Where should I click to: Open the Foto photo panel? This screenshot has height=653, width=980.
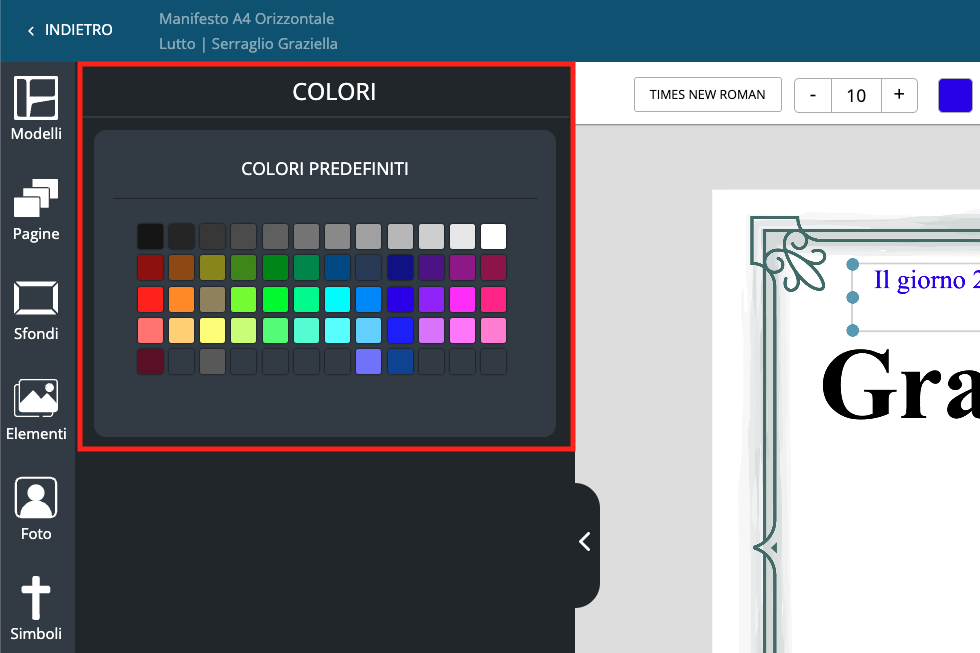point(36,509)
